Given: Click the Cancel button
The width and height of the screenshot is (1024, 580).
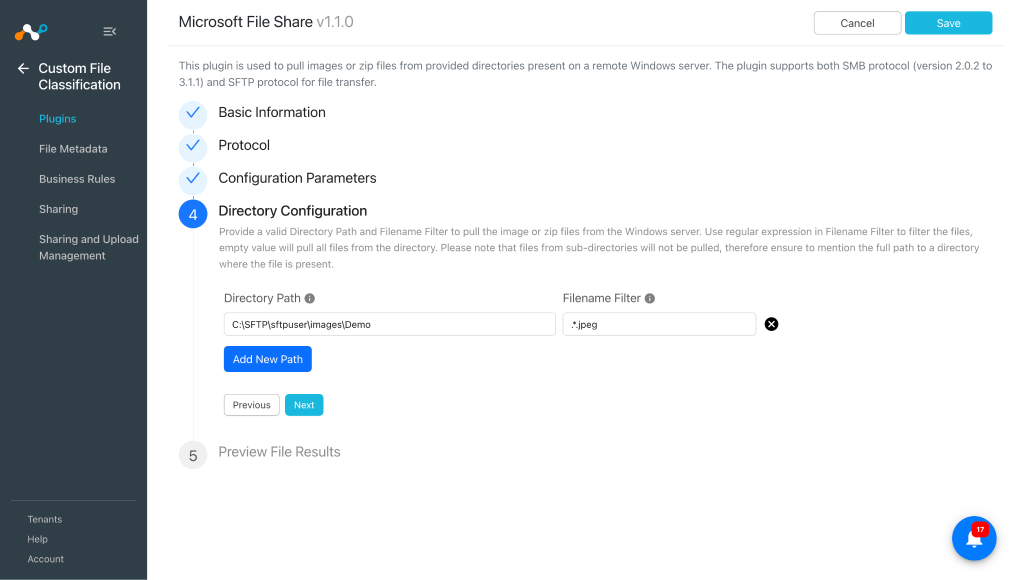Looking at the screenshot, I should pyautogui.click(x=857, y=23).
